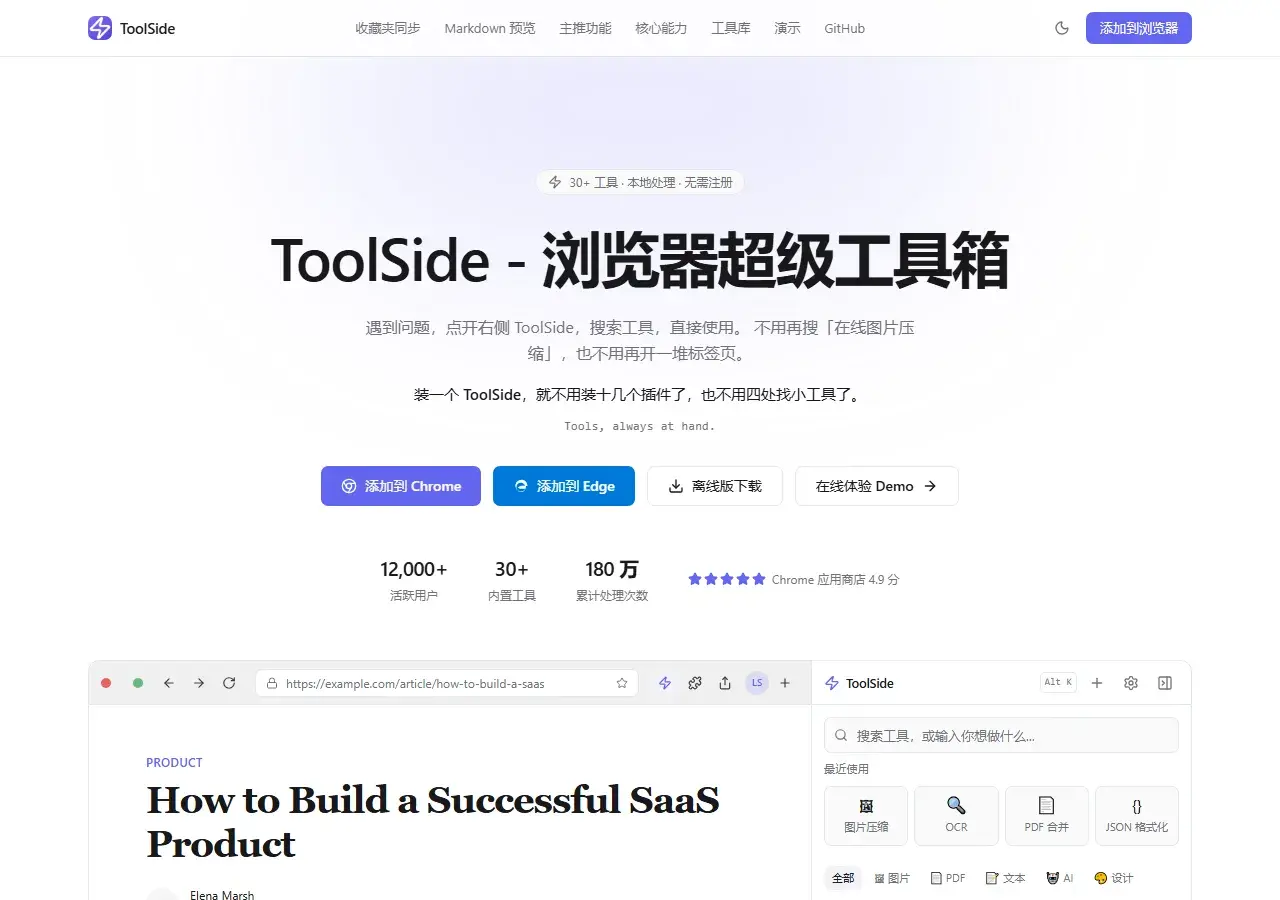Open 收藏夹同步 in the navigation

pos(388,28)
